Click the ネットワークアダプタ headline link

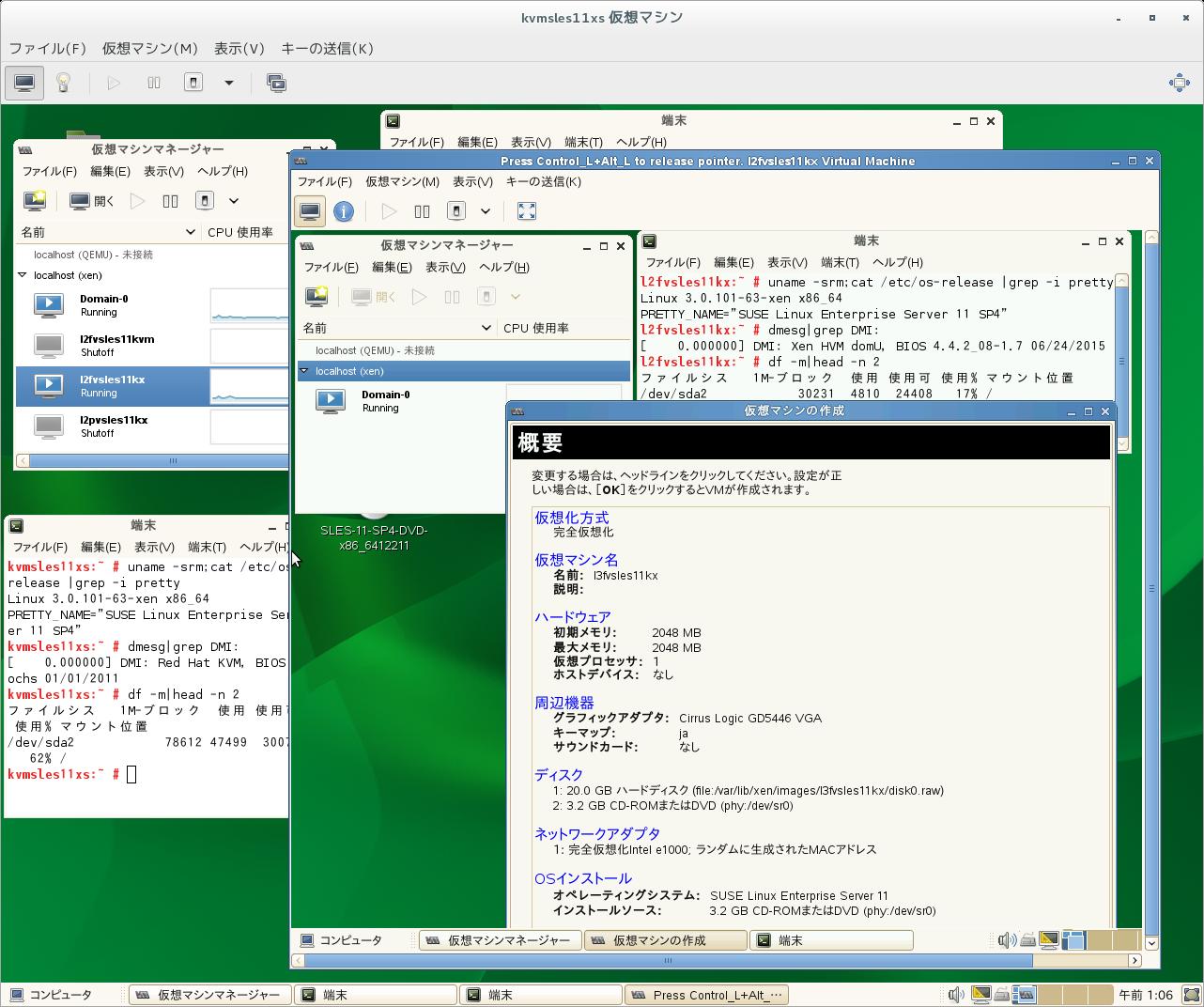point(597,833)
